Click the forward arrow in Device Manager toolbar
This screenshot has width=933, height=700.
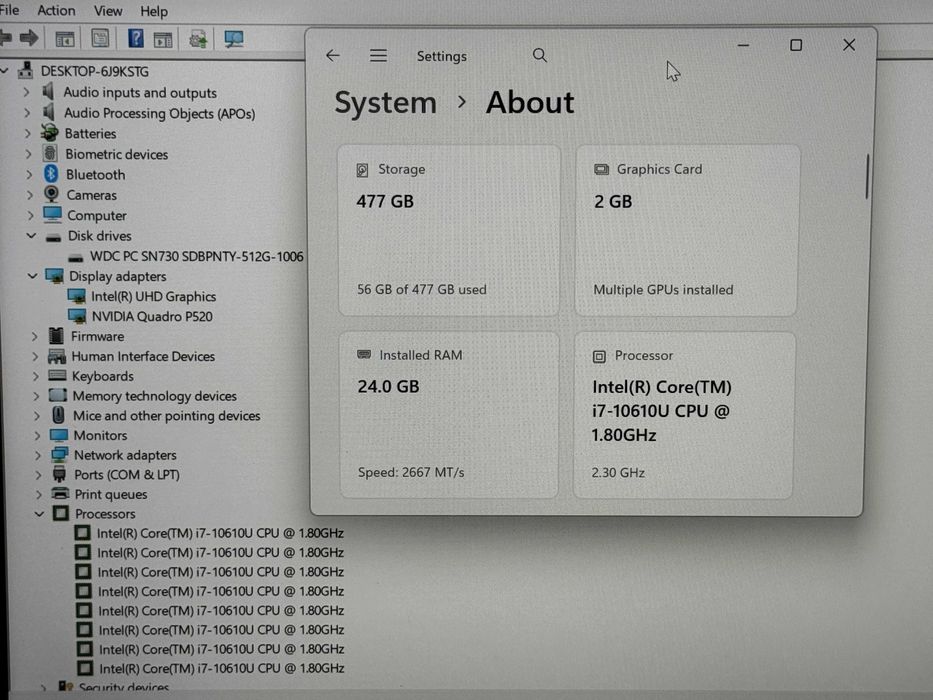click(28, 39)
